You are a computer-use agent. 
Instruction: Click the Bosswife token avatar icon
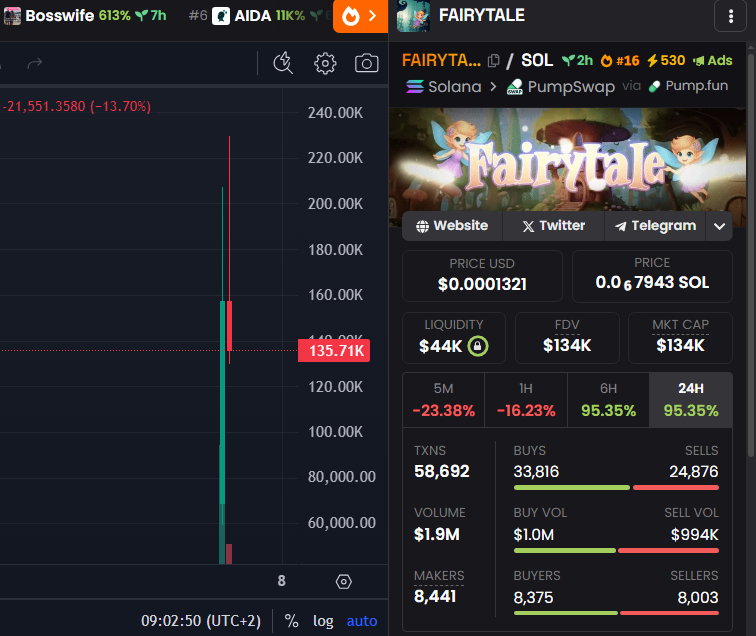[x=12, y=16]
